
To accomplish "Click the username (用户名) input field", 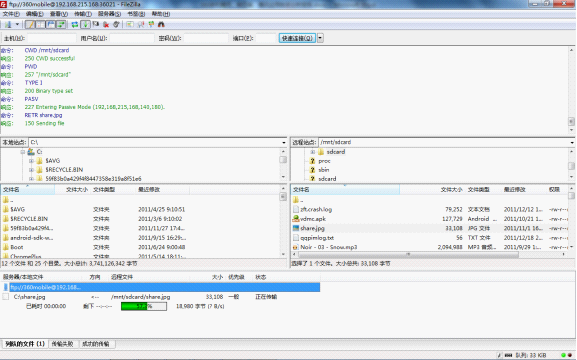I will click(132, 38).
